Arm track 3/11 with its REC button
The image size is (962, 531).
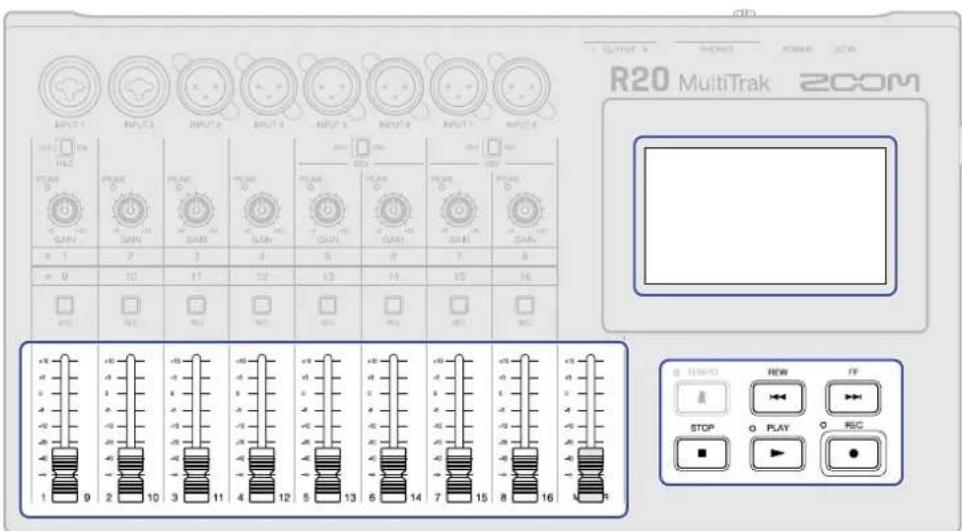click(x=196, y=305)
